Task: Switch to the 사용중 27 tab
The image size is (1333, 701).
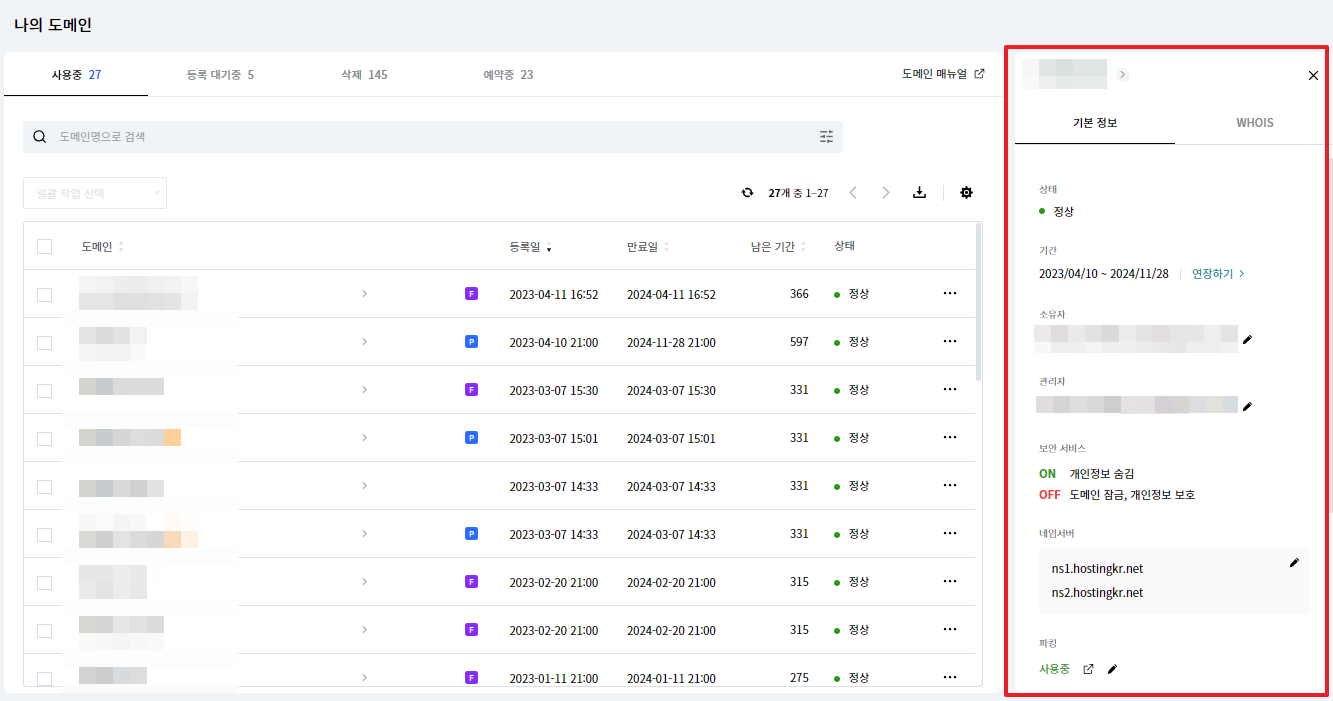Action: 76,75
